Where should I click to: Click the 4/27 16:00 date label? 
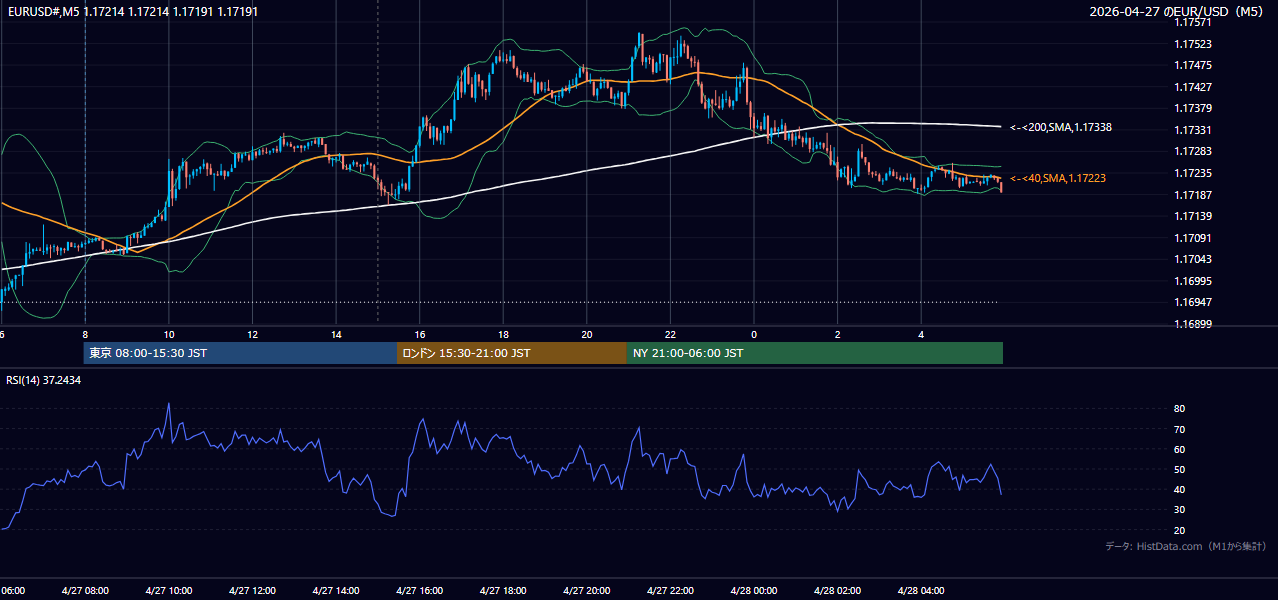pyautogui.click(x=419, y=591)
